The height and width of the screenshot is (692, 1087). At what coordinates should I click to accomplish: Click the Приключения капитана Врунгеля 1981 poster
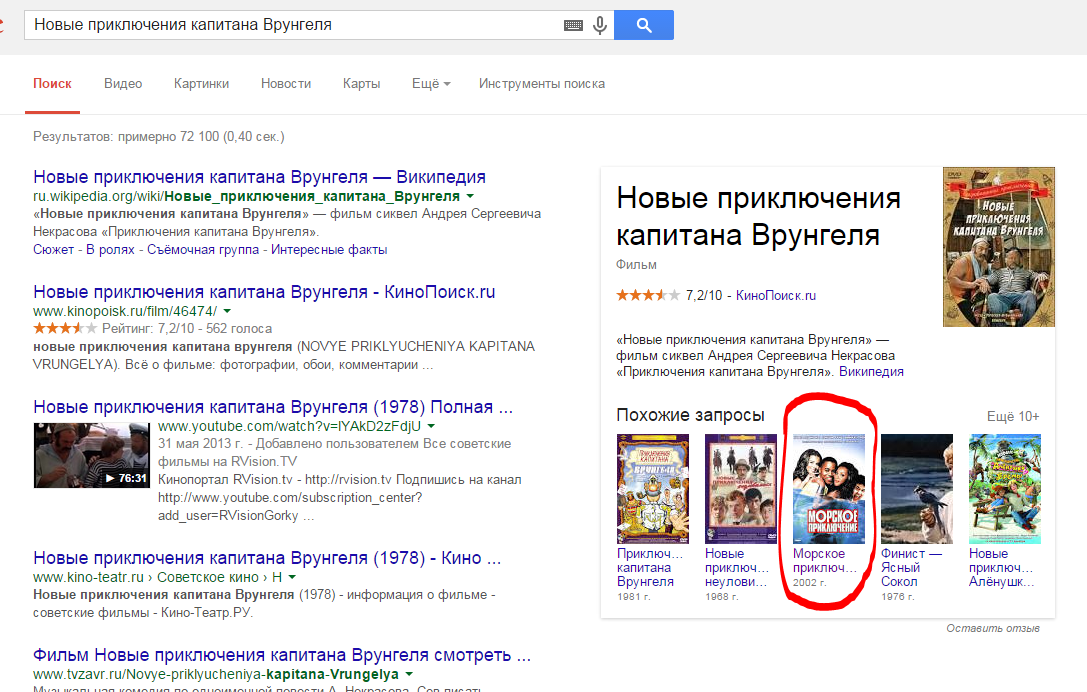tap(652, 489)
